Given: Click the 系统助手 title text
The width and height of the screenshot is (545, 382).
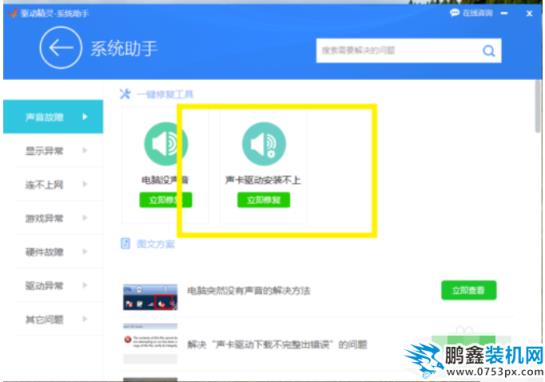Looking at the screenshot, I should click(124, 48).
